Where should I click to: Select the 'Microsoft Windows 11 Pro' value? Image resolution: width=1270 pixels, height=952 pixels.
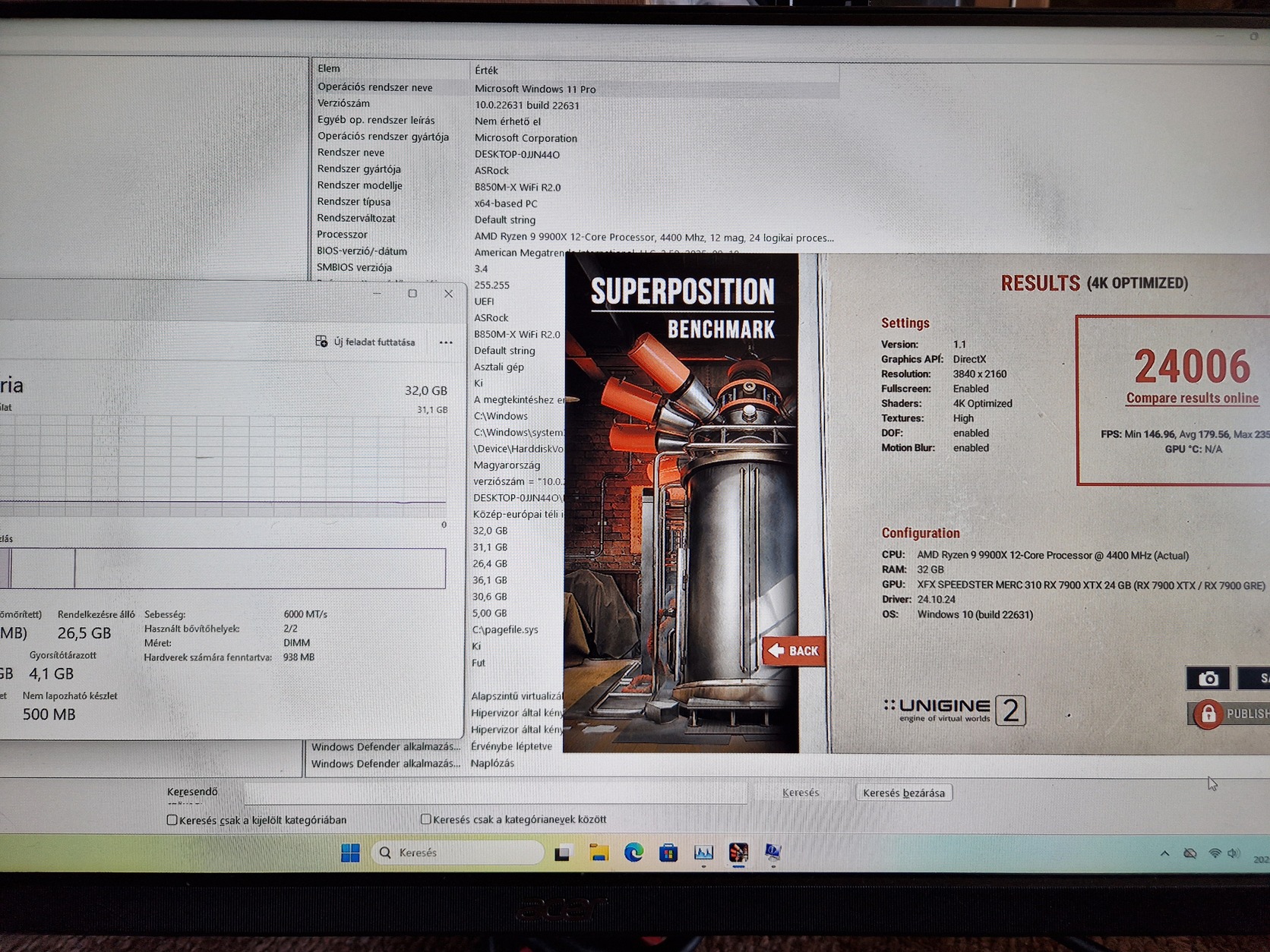coord(535,89)
